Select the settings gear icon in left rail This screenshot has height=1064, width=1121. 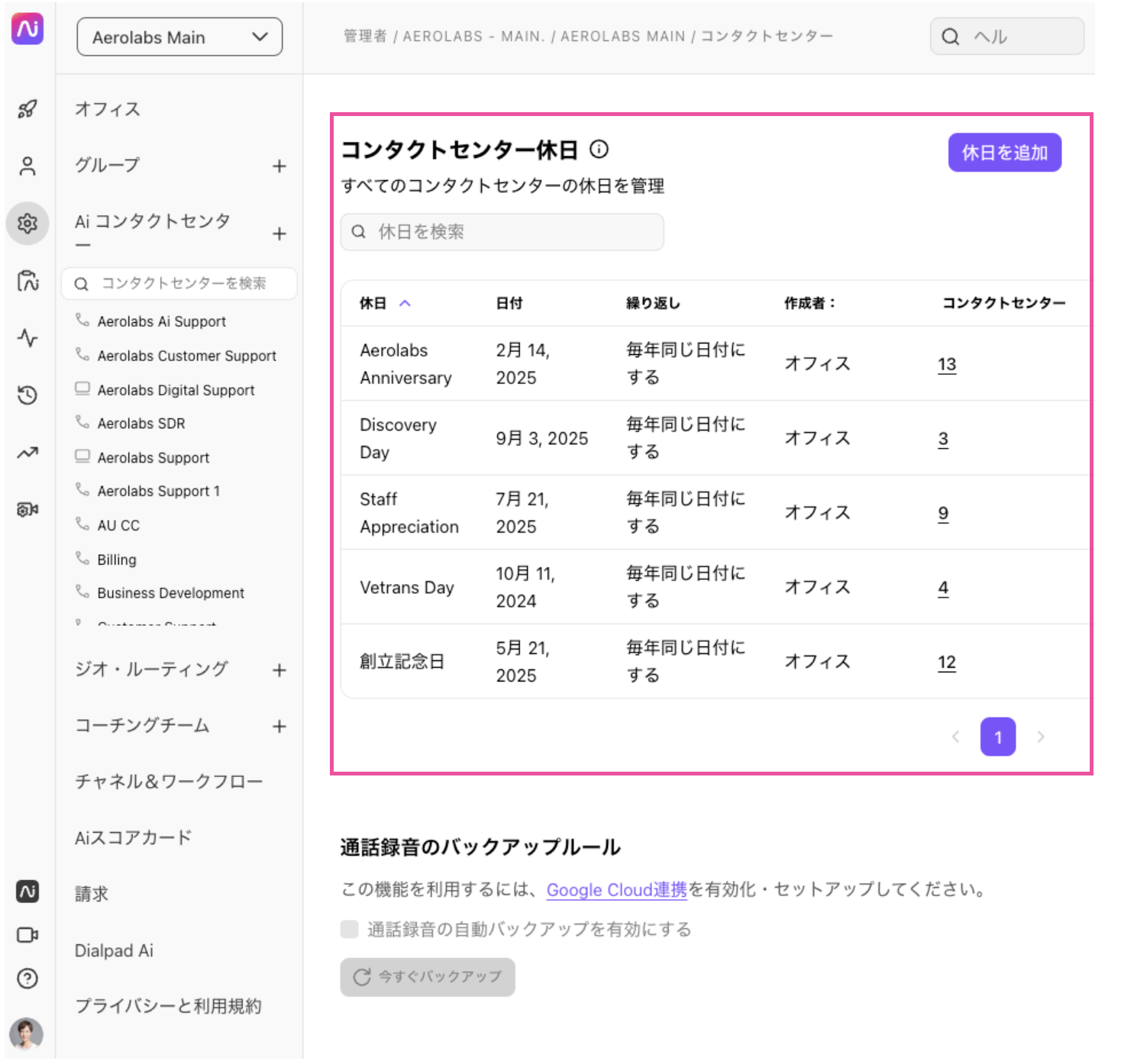27,224
